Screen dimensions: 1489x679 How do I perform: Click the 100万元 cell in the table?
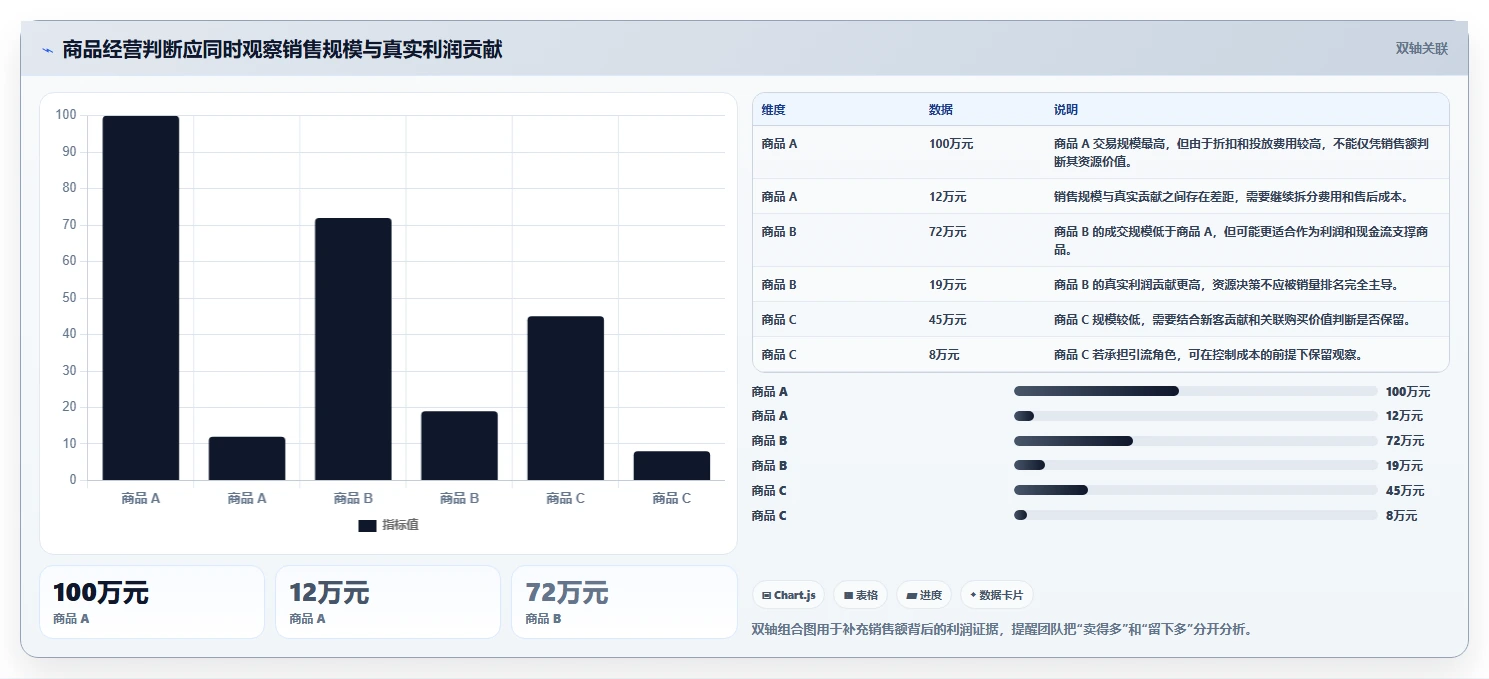click(x=951, y=144)
